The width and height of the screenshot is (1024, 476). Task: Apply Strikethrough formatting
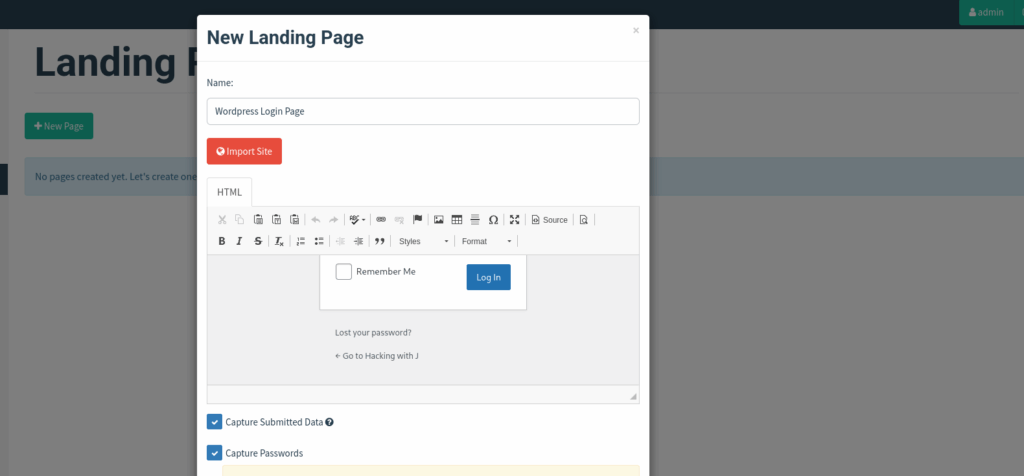(258, 241)
